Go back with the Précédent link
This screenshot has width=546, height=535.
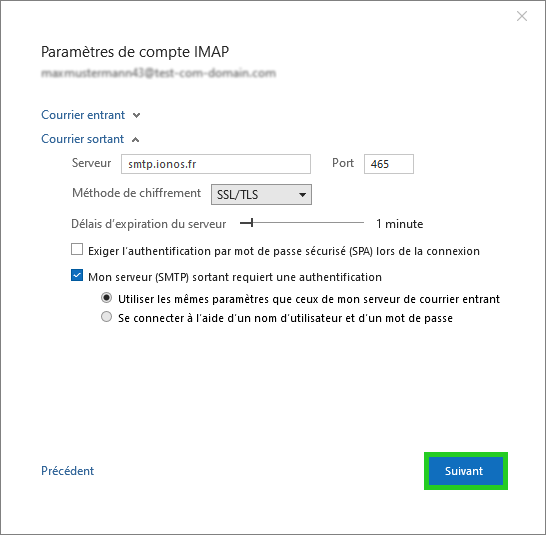click(68, 471)
